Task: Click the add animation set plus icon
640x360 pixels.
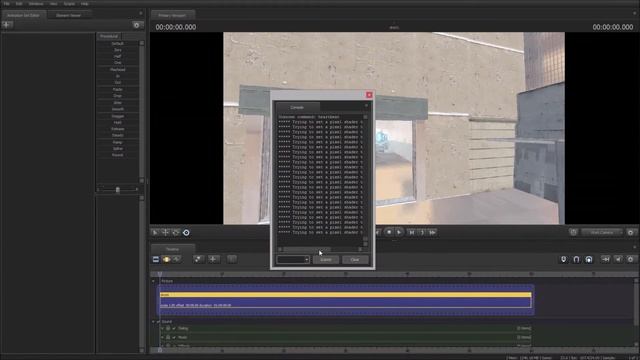Action: point(7,25)
